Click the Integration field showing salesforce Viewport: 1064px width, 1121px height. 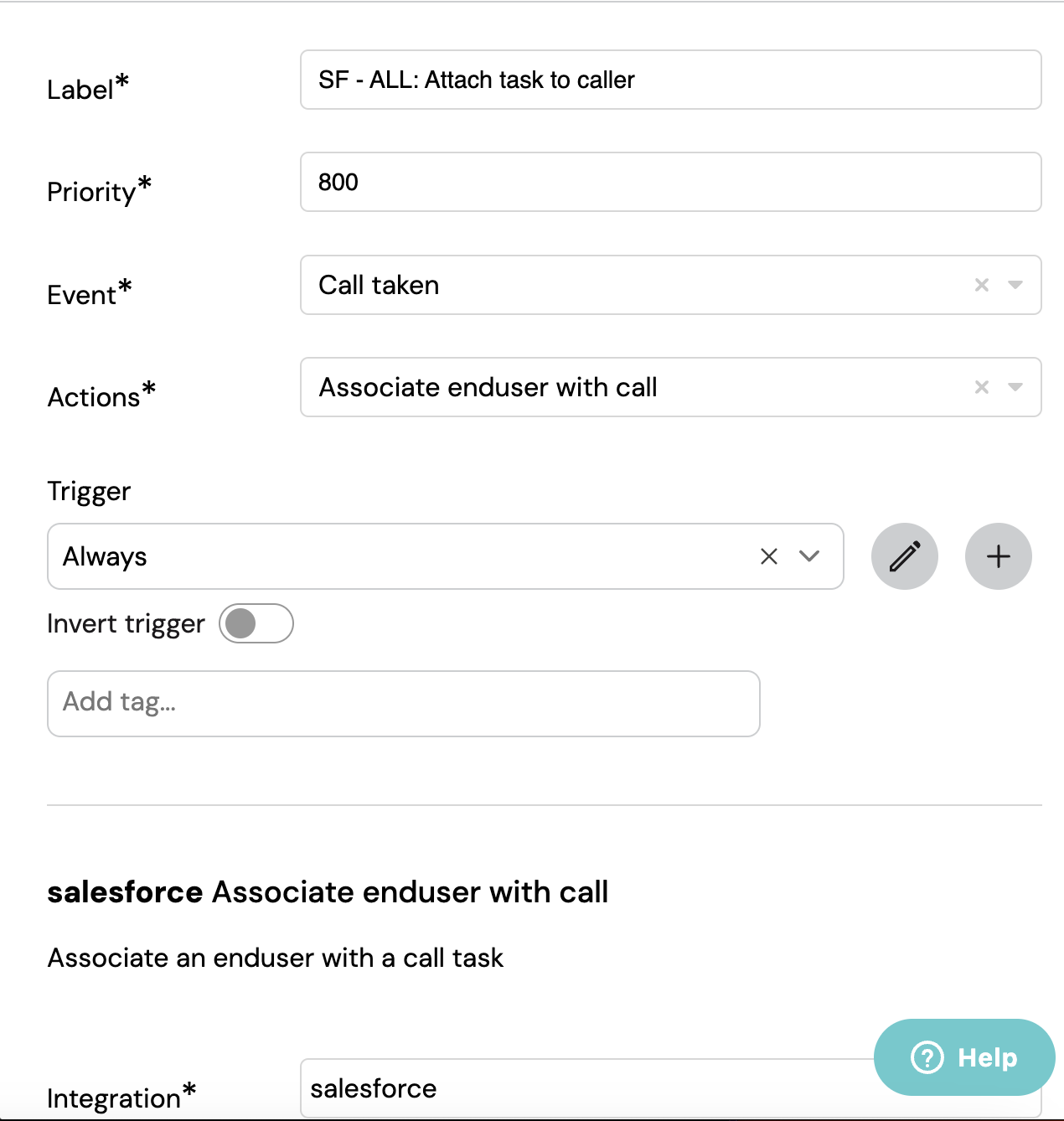[586, 1088]
